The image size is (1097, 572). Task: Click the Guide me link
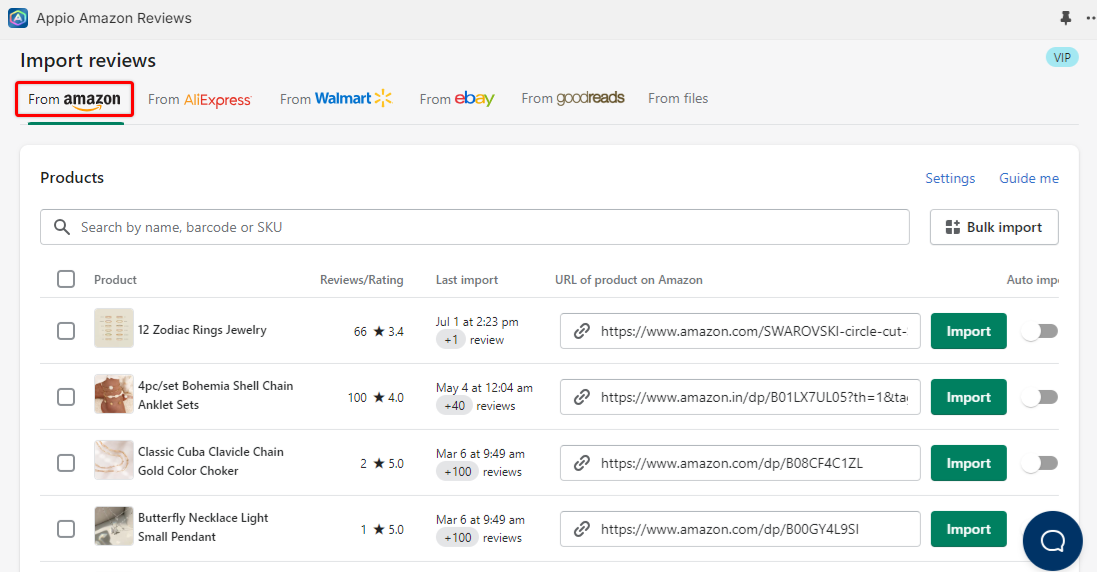tap(1028, 178)
